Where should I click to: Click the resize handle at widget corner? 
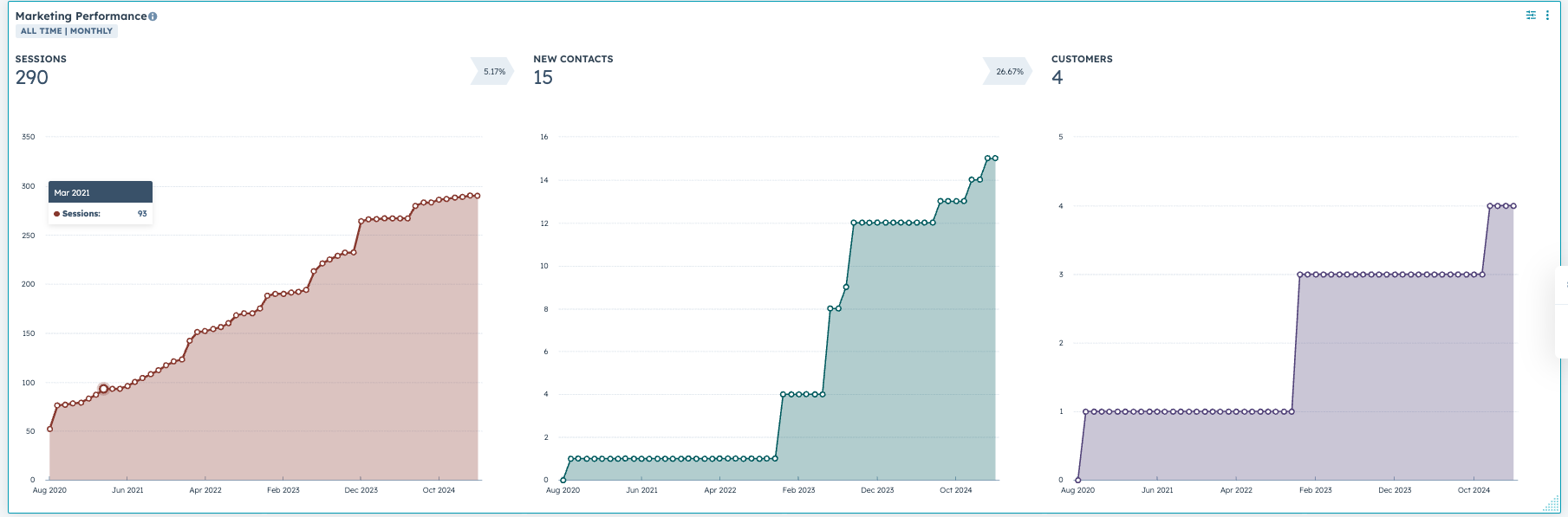[1551, 503]
